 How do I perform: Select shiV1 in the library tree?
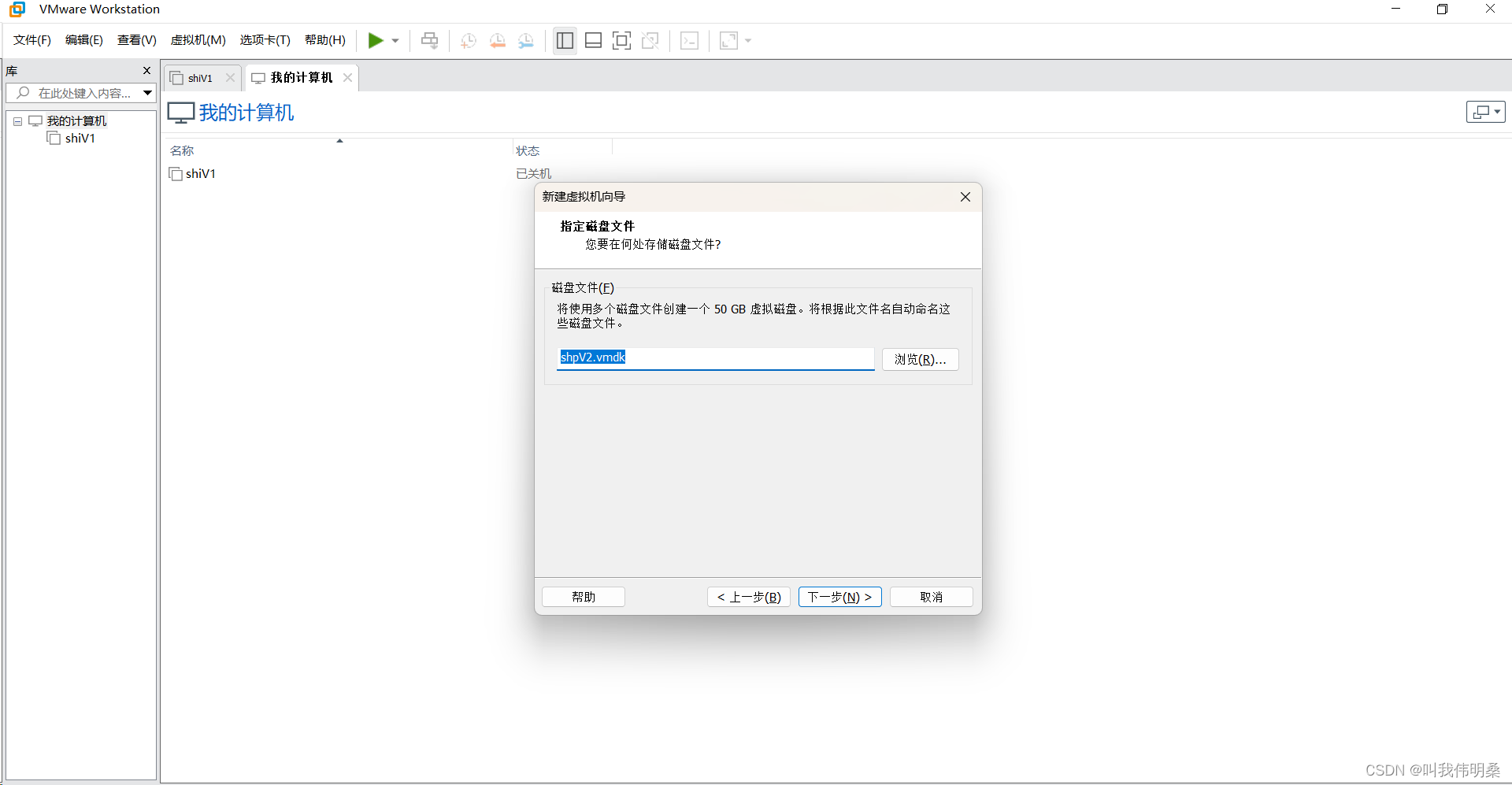click(80, 138)
